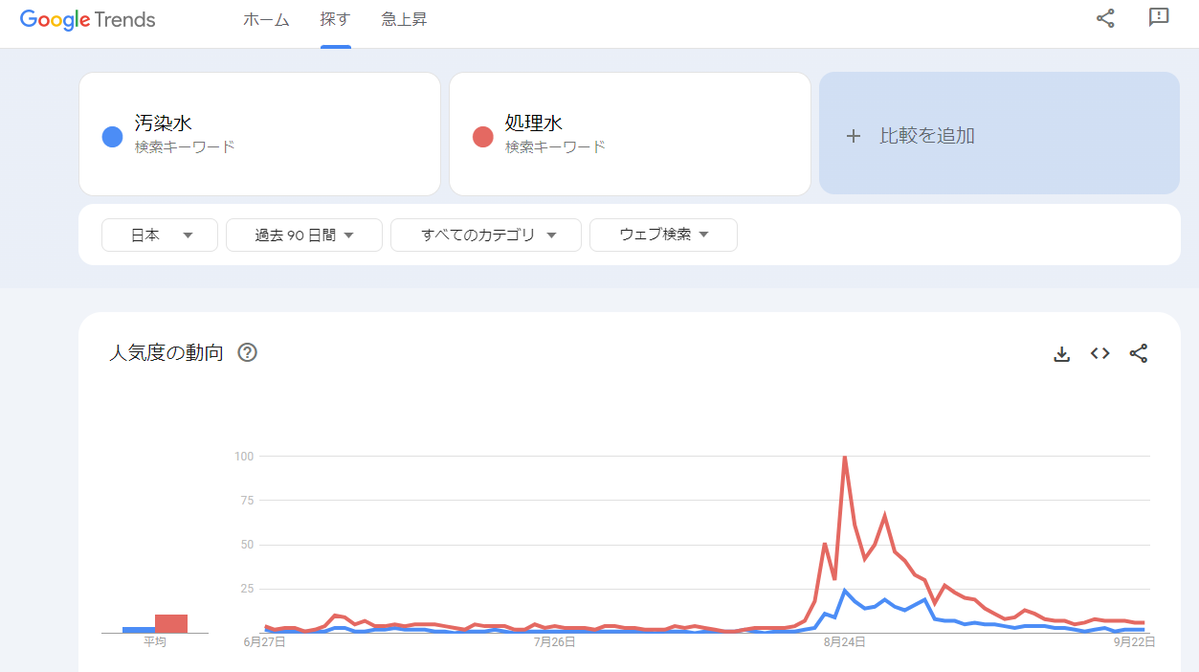Click the Google Trends logo
The width and height of the screenshot is (1199, 672).
tap(88, 20)
